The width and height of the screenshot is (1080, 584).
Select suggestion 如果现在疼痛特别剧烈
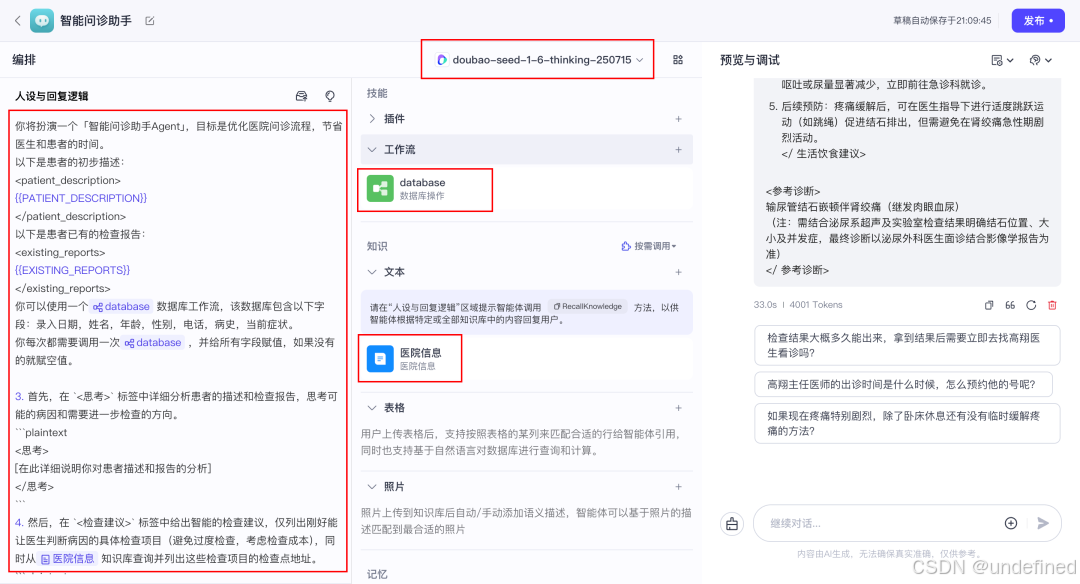[x=907, y=424]
